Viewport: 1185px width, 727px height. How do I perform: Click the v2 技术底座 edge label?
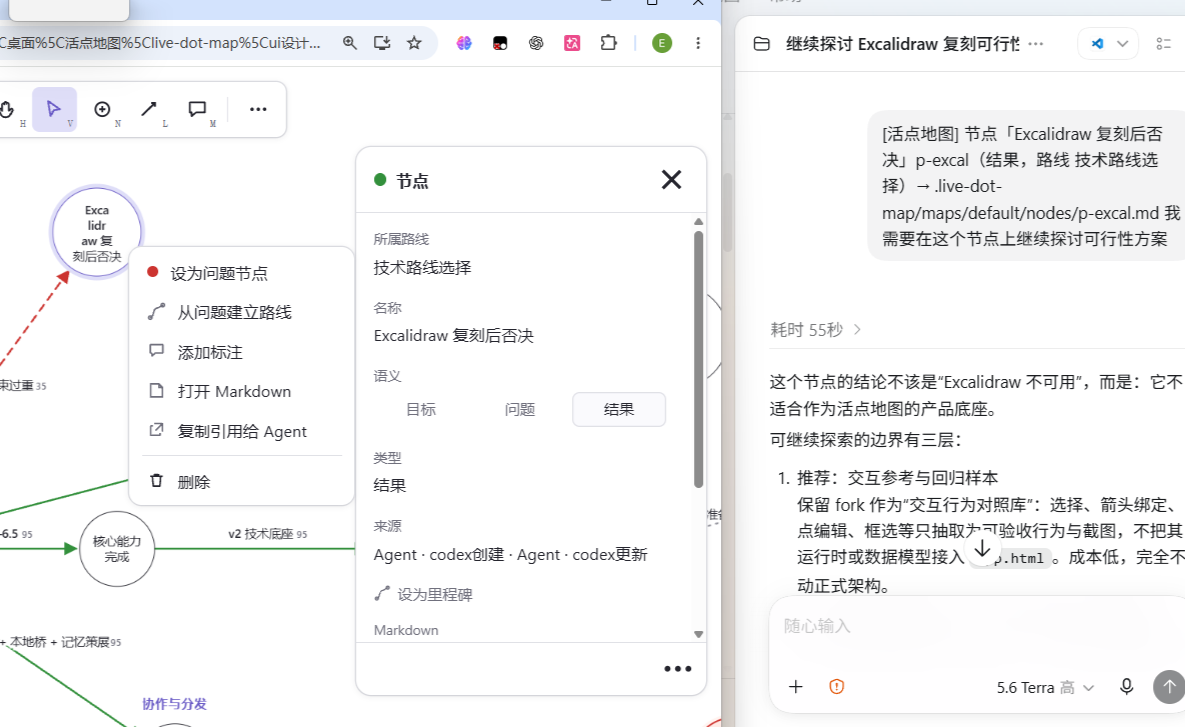point(268,534)
